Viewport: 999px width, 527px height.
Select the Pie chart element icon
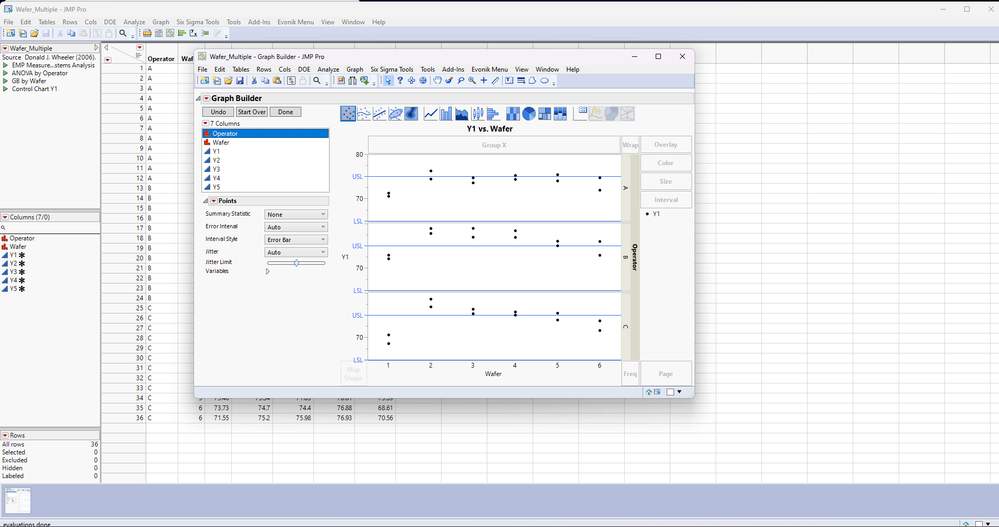(529, 114)
